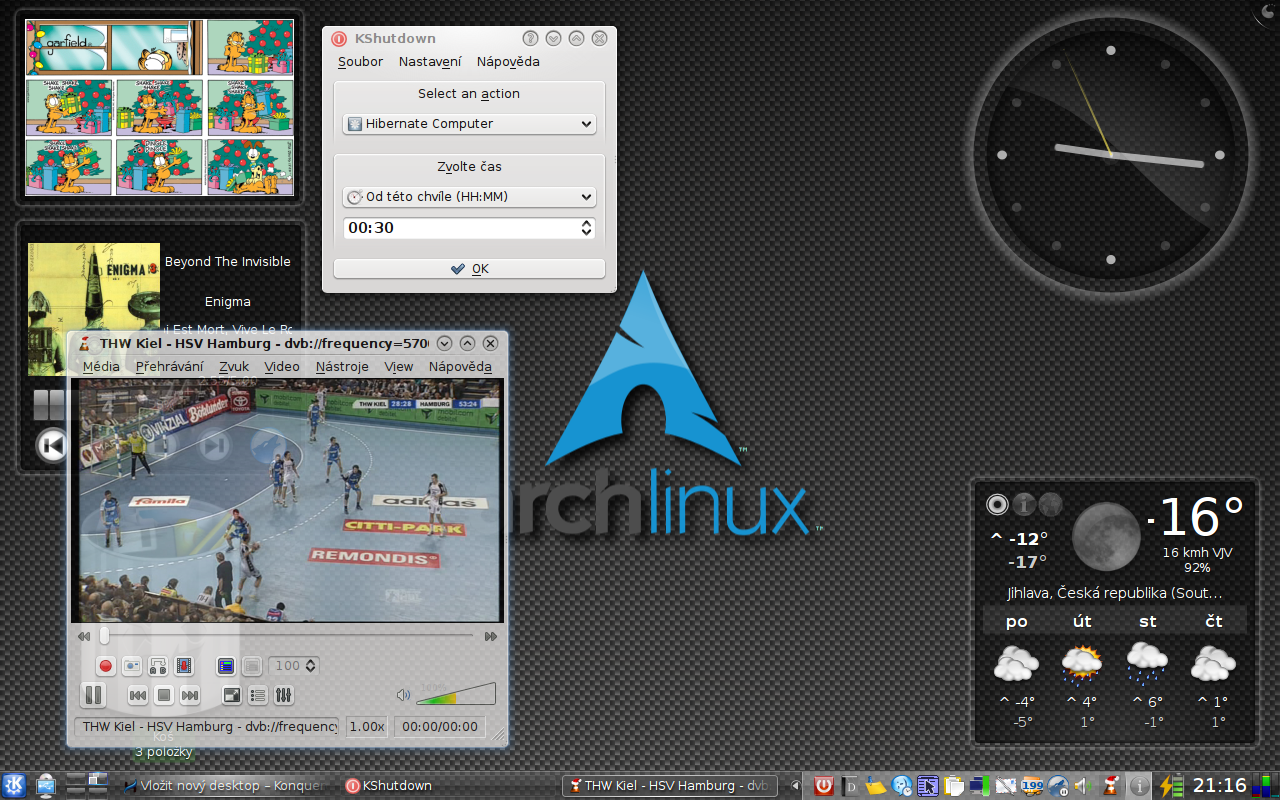The height and width of the screenshot is (800, 1280).
Task: Skip to next media in VLC
Action: [x=190, y=695]
